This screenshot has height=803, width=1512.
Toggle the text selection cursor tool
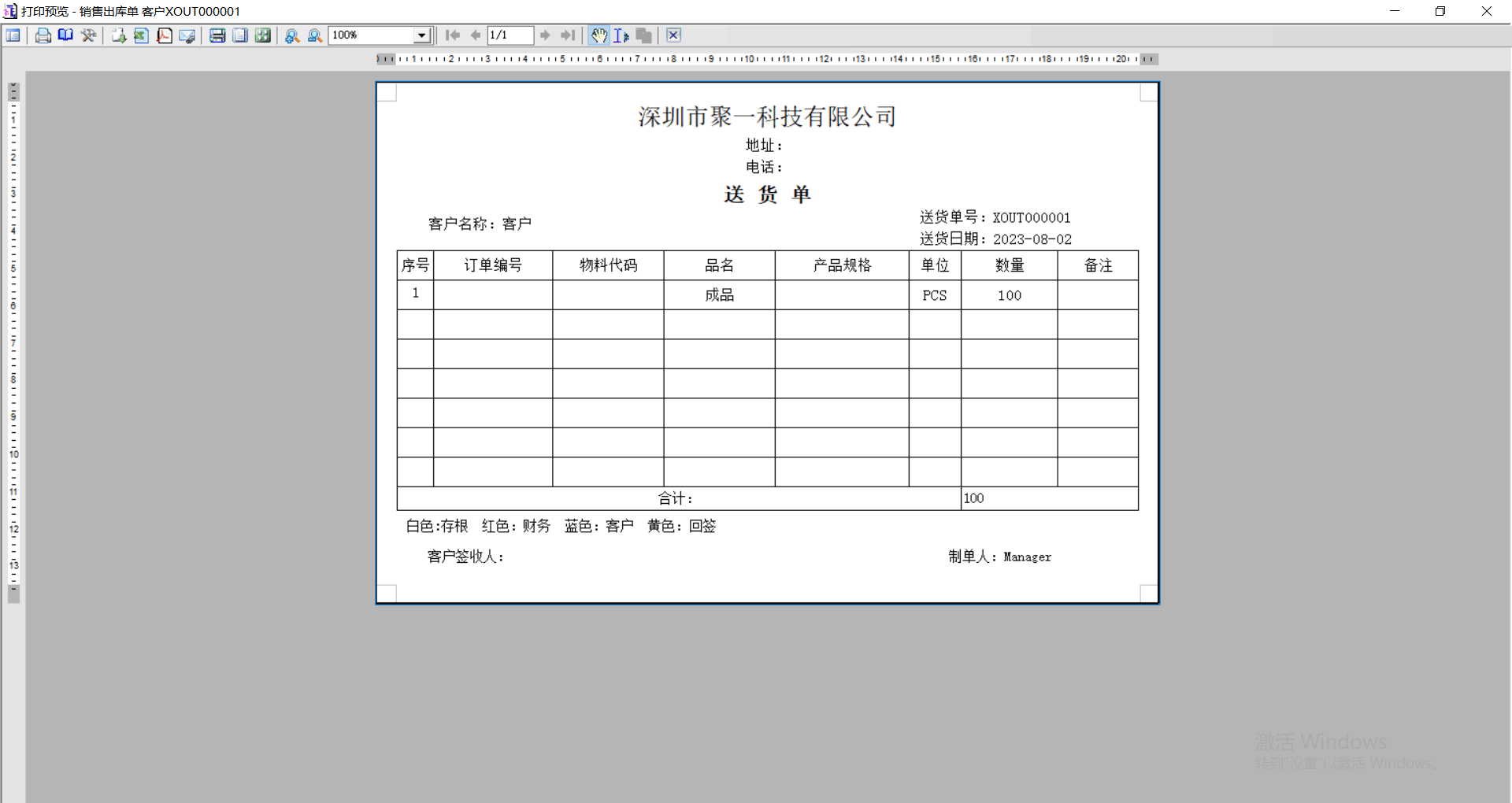(x=621, y=35)
